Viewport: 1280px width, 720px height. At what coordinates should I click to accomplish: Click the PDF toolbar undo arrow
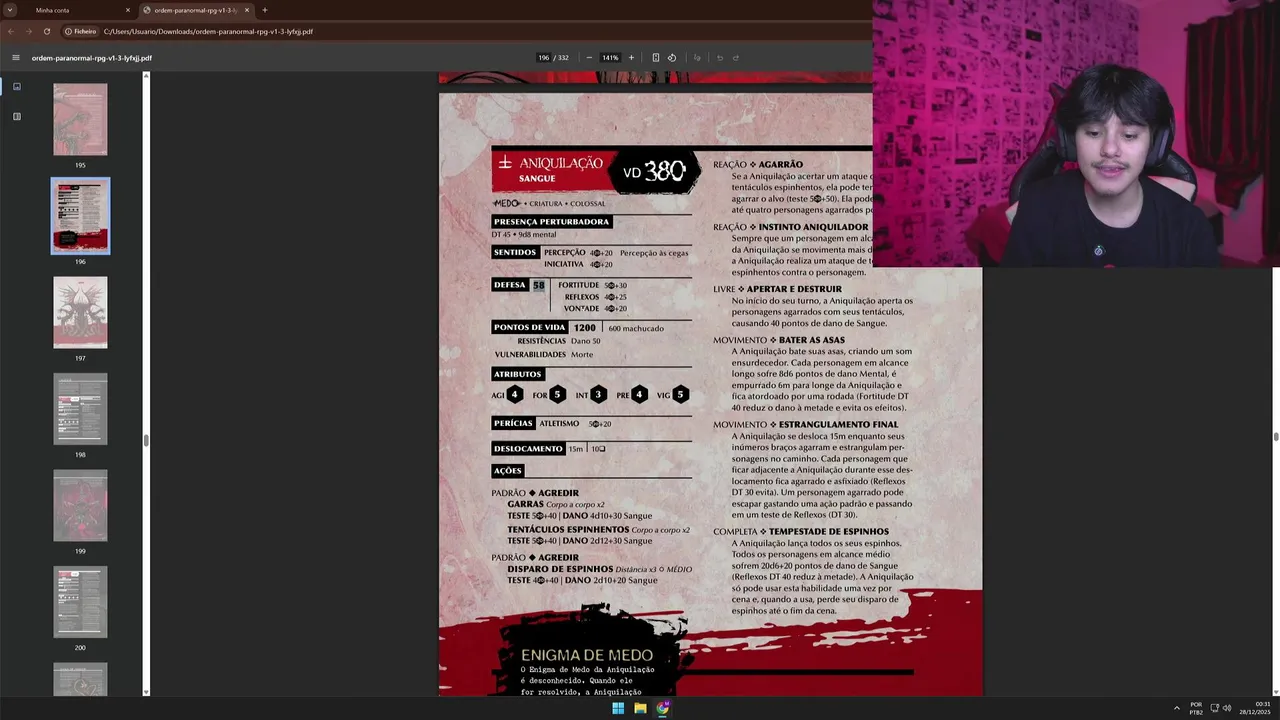tap(719, 58)
